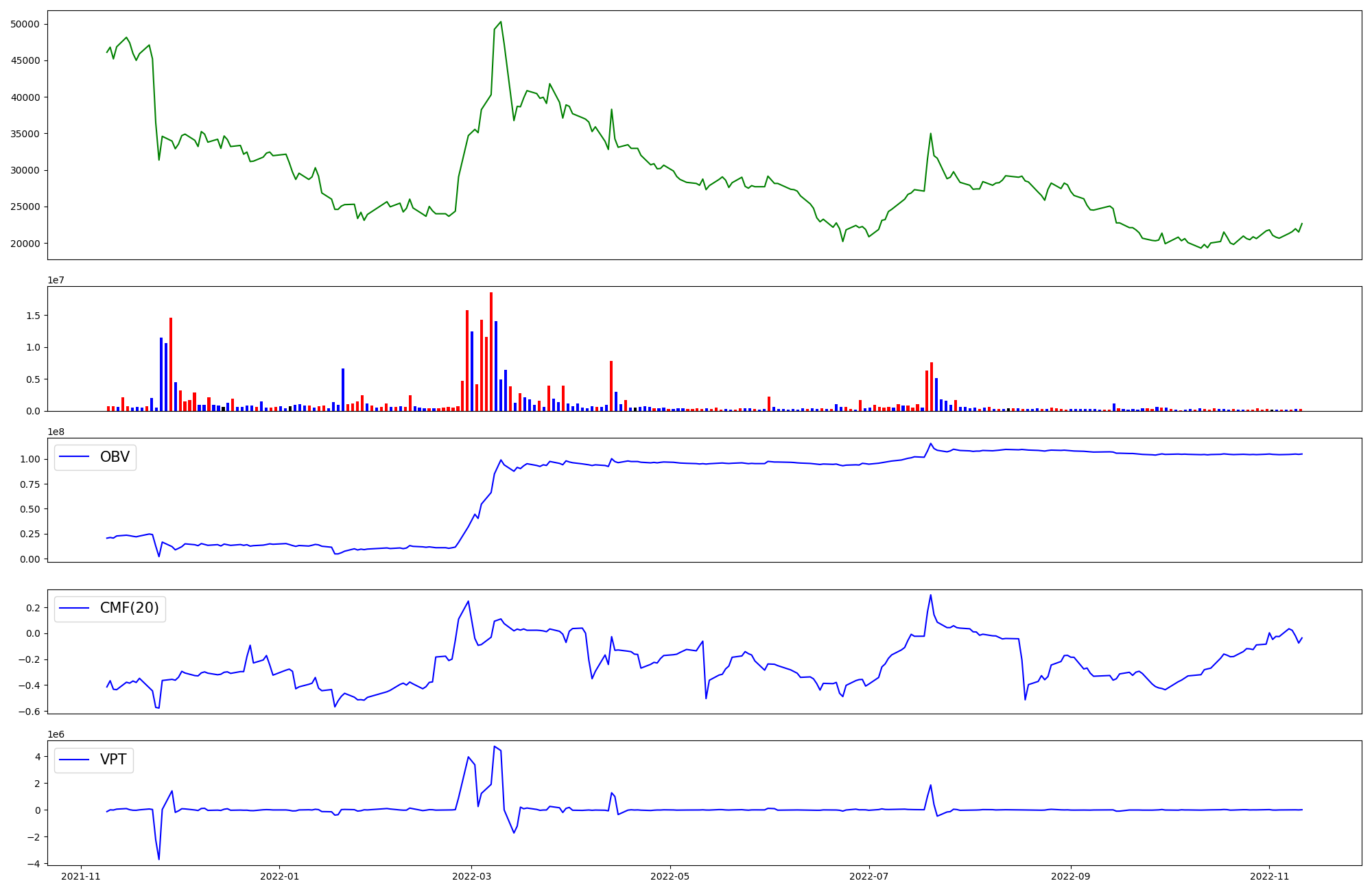Click the 2022-01 x-axis date label
Screen dimensions: 1372x892
(279, 876)
